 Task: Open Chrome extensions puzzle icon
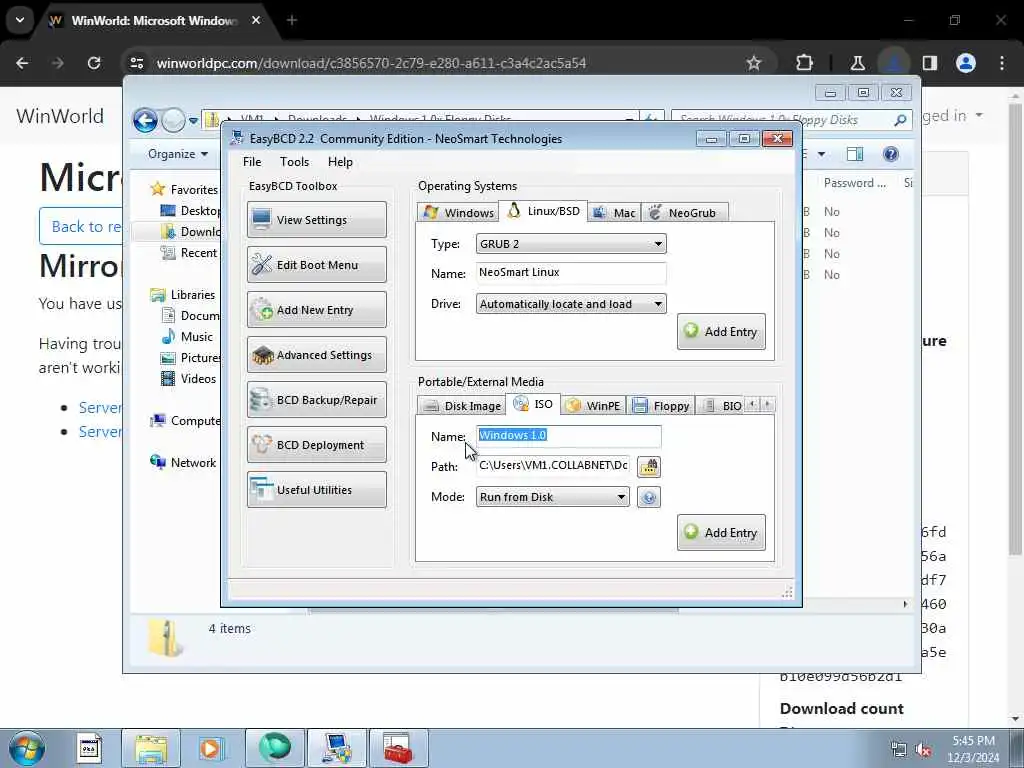tap(805, 63)
